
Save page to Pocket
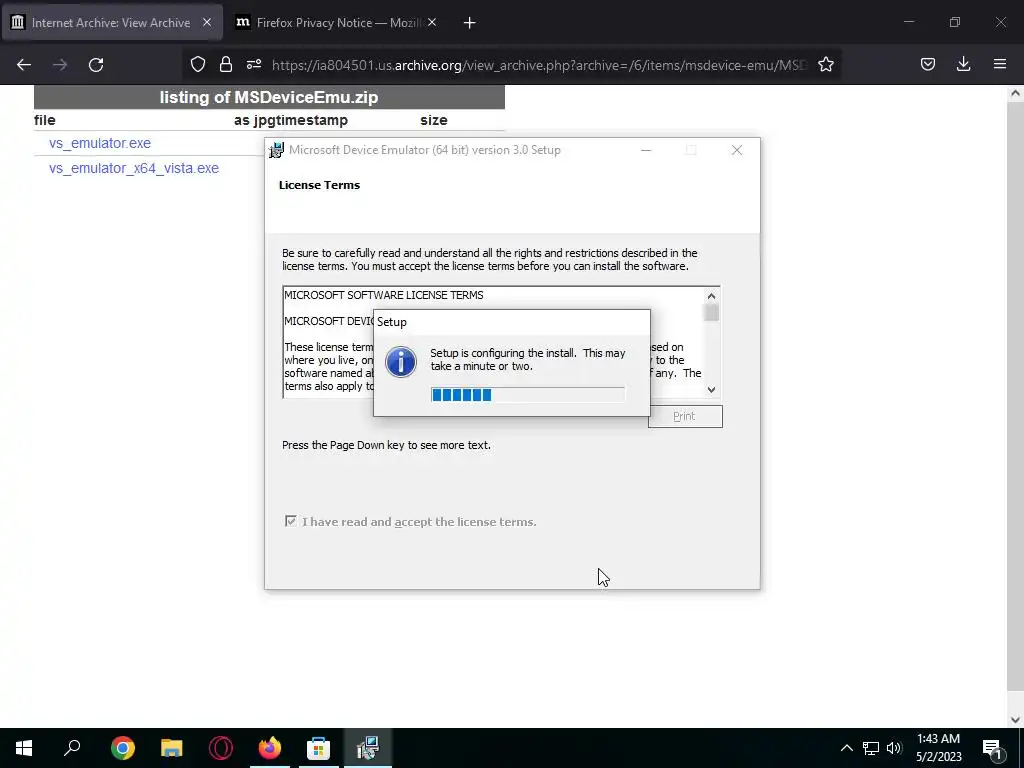click(927, 64)
